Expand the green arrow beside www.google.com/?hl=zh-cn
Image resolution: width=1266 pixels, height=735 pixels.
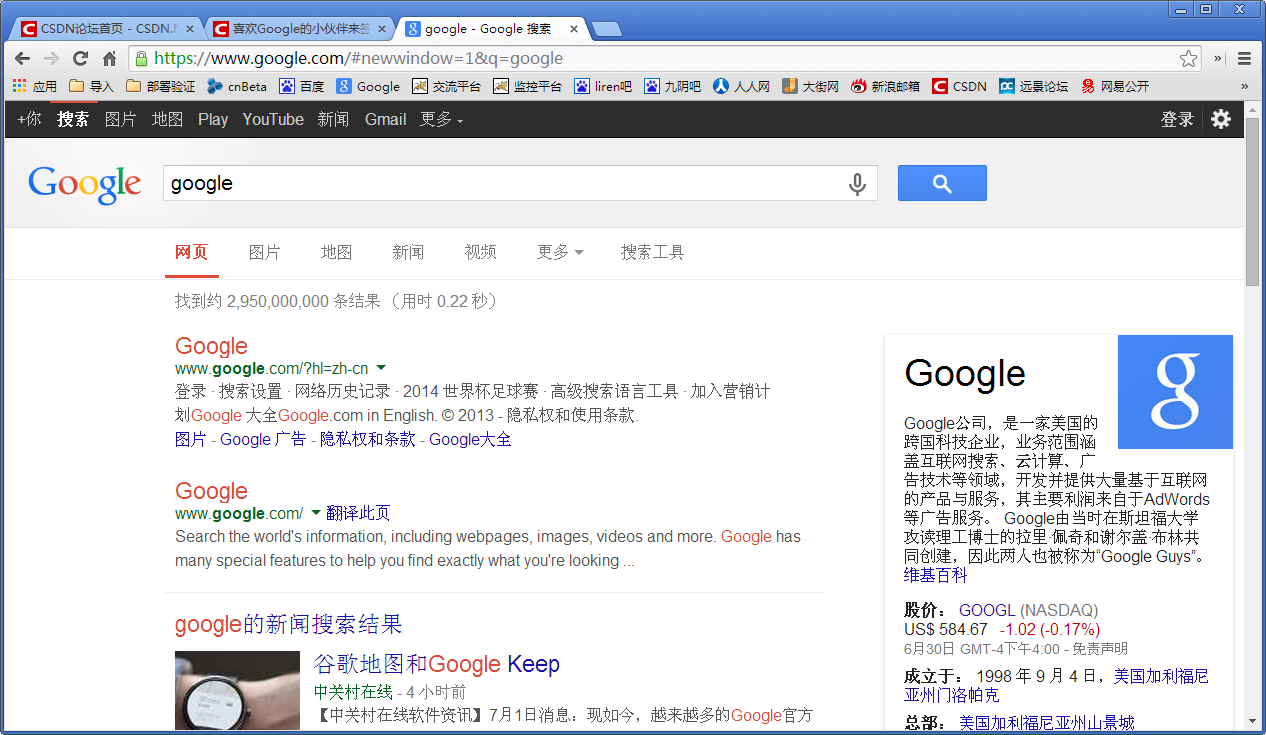point(381,368)
